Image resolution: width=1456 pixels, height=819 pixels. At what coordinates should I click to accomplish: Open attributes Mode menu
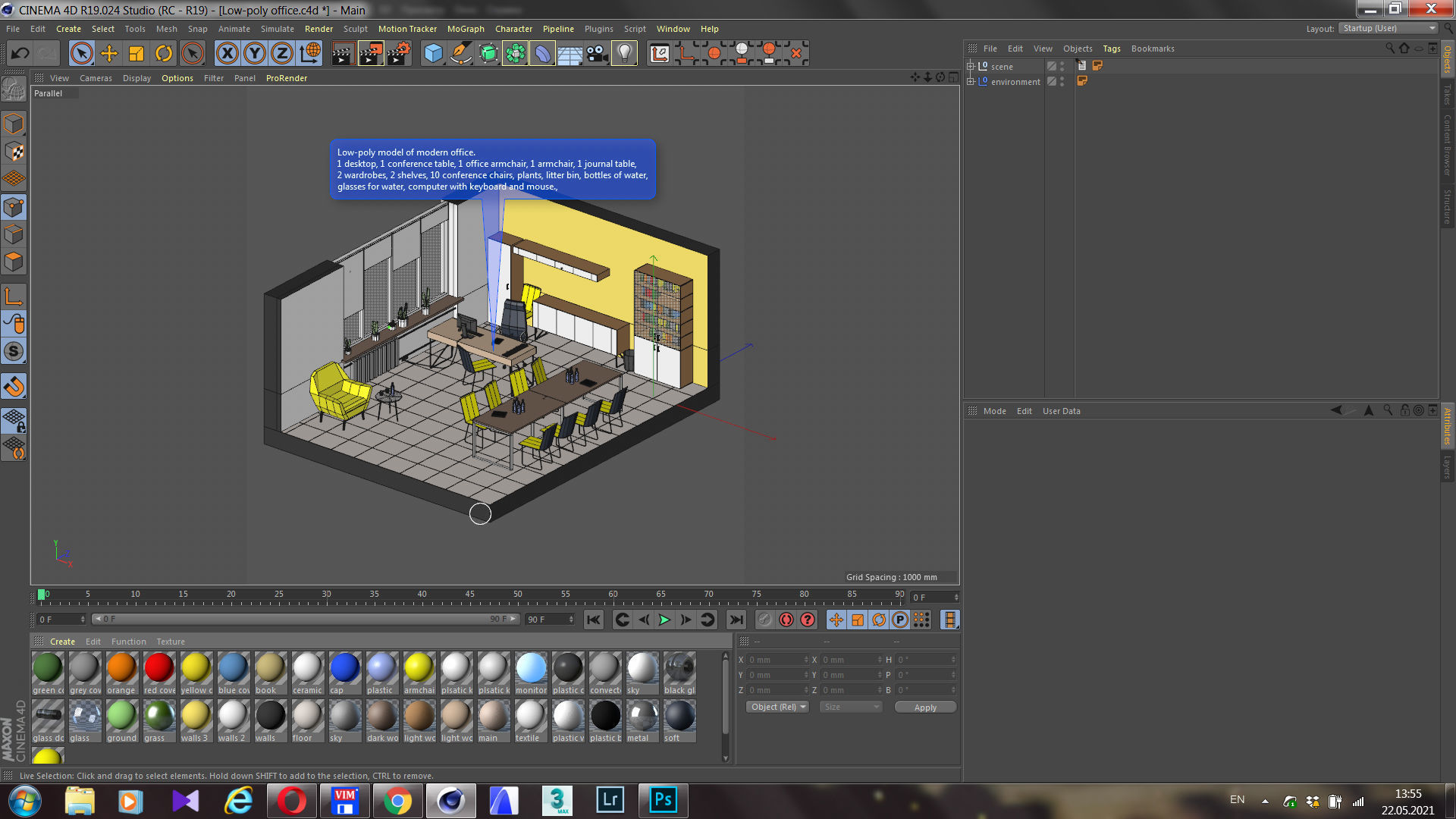coord(994,411)
